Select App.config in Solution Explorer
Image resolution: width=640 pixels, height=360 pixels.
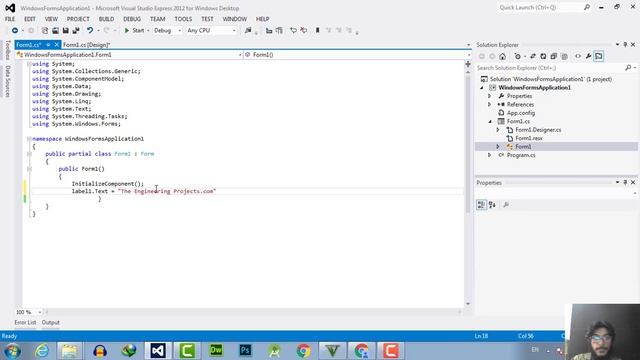pos(520,113)
